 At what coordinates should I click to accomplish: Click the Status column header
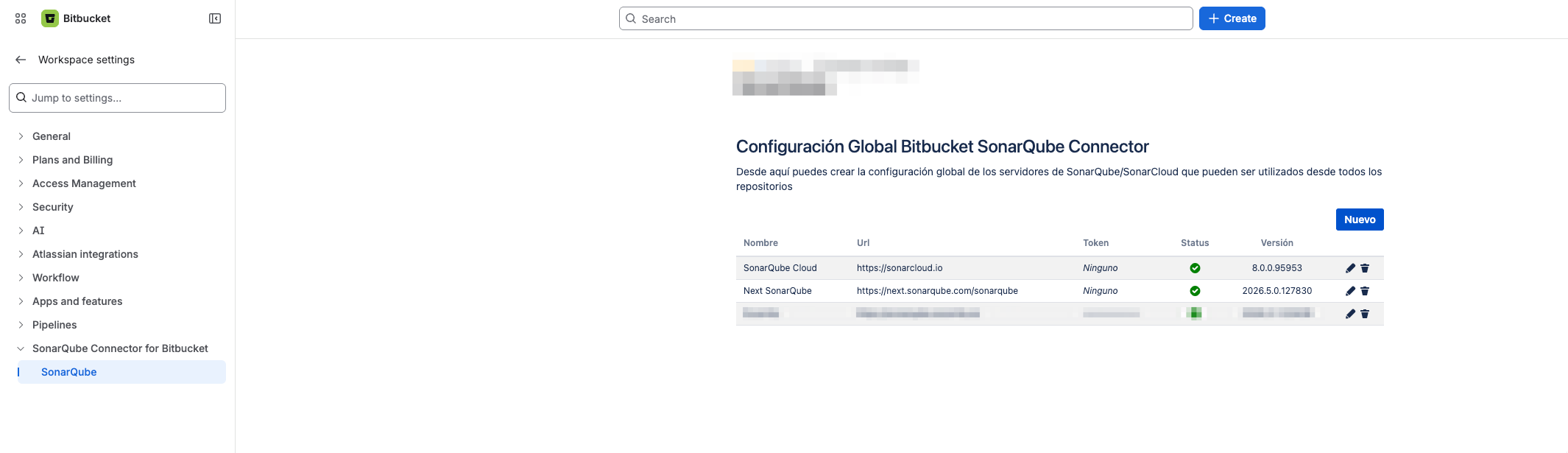click(1195, 243)
